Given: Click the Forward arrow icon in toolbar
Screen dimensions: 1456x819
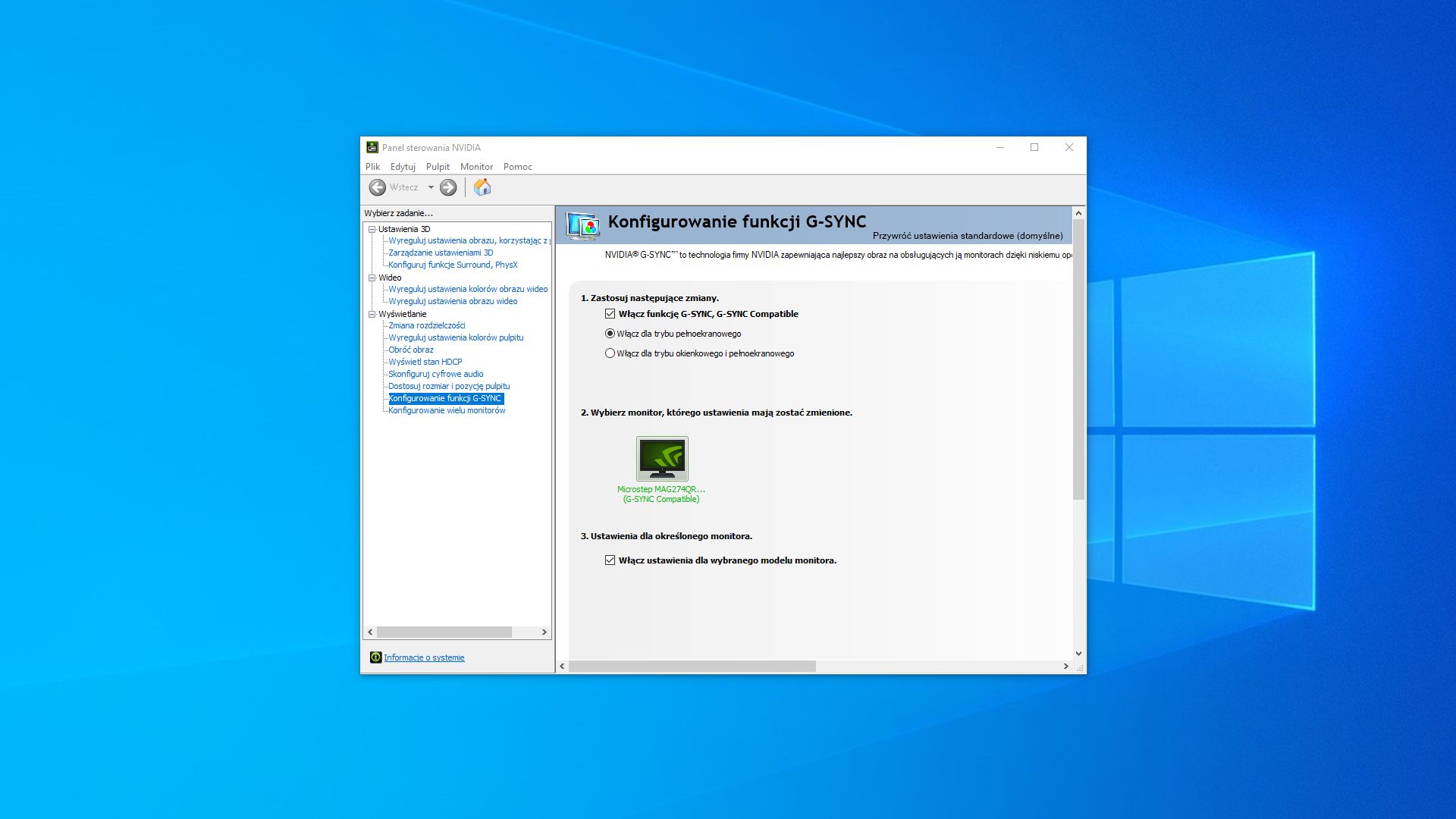Looking at the screenshot, I should tap(448, 187).
